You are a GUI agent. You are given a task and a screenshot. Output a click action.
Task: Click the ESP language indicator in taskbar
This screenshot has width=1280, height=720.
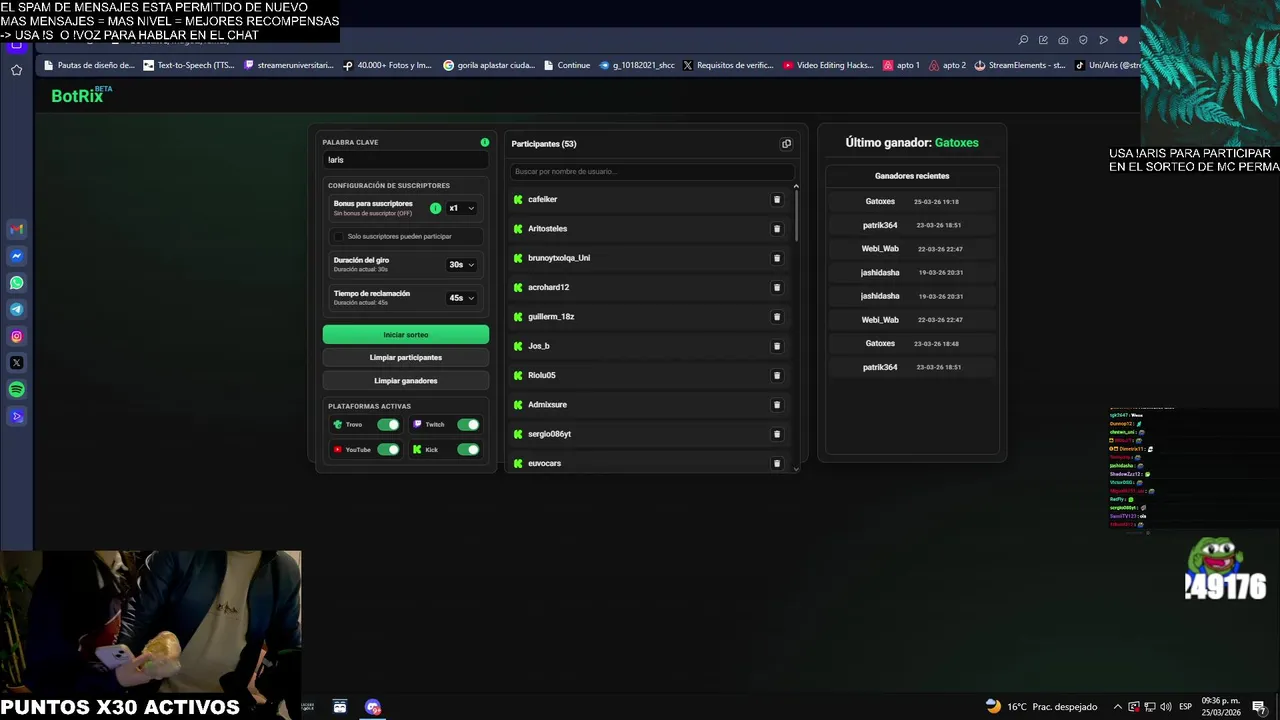1185,707
